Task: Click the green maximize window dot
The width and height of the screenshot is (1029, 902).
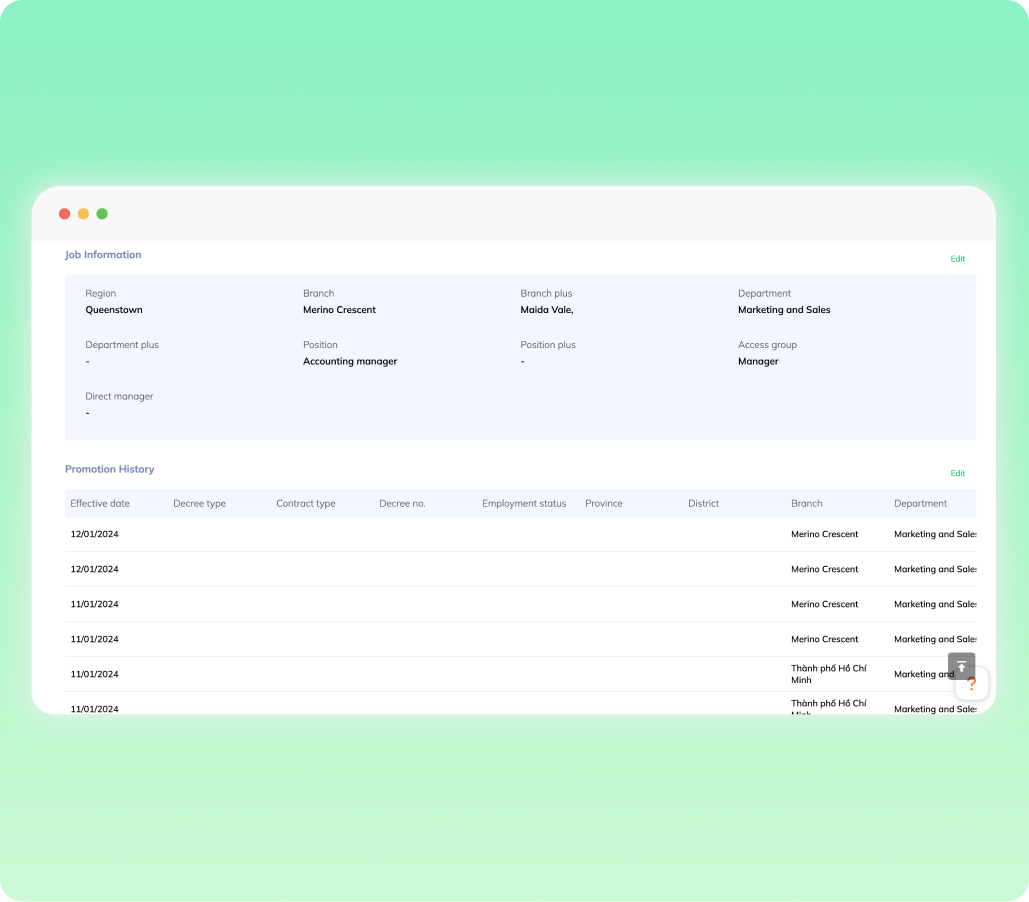Action: click(102, 214)
